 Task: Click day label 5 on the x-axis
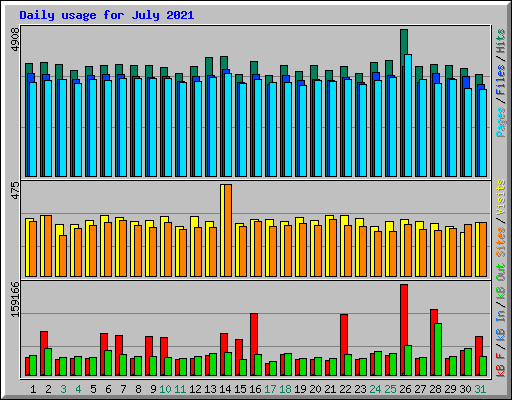93,389
